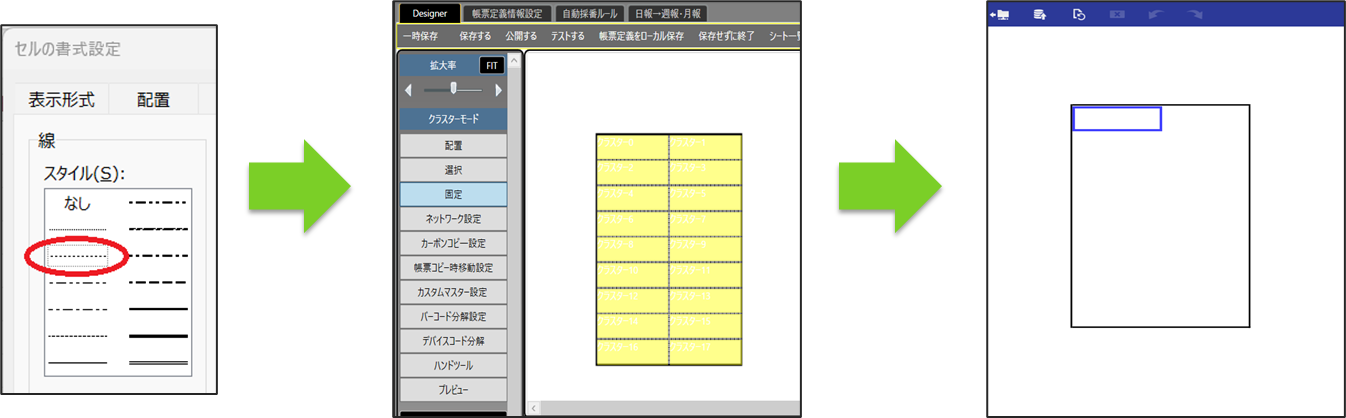
Task: Click the document refresh icon
Action: (1079, 14)
